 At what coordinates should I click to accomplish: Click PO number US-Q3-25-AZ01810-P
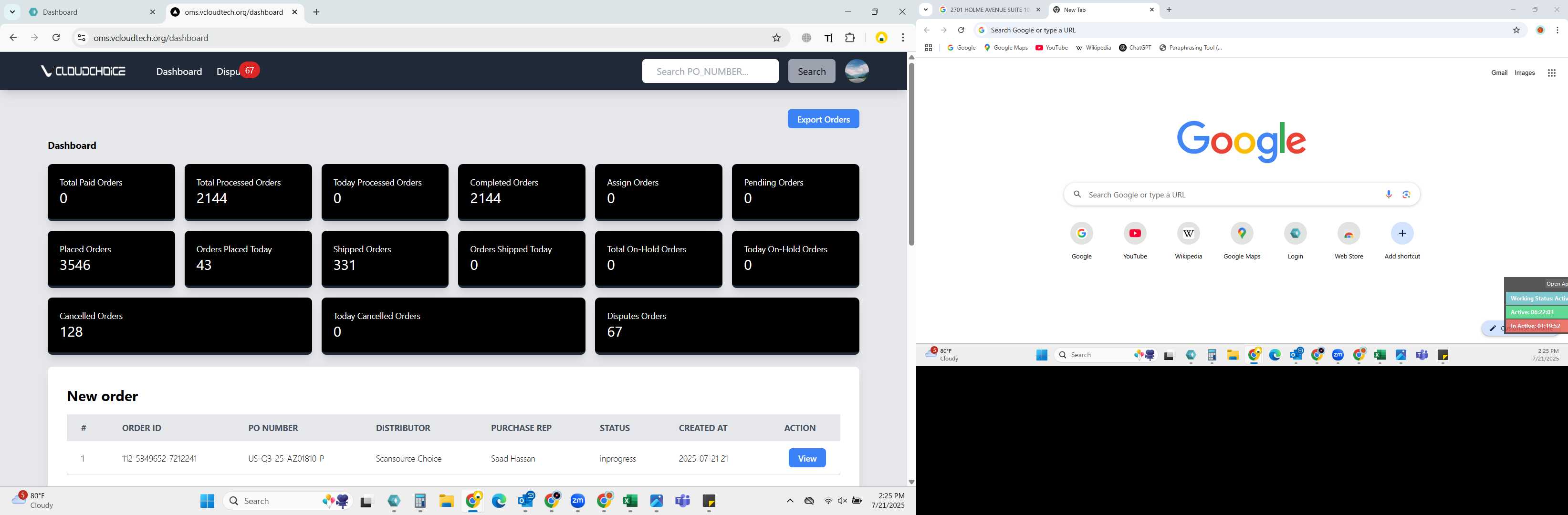tap(286, 458)
